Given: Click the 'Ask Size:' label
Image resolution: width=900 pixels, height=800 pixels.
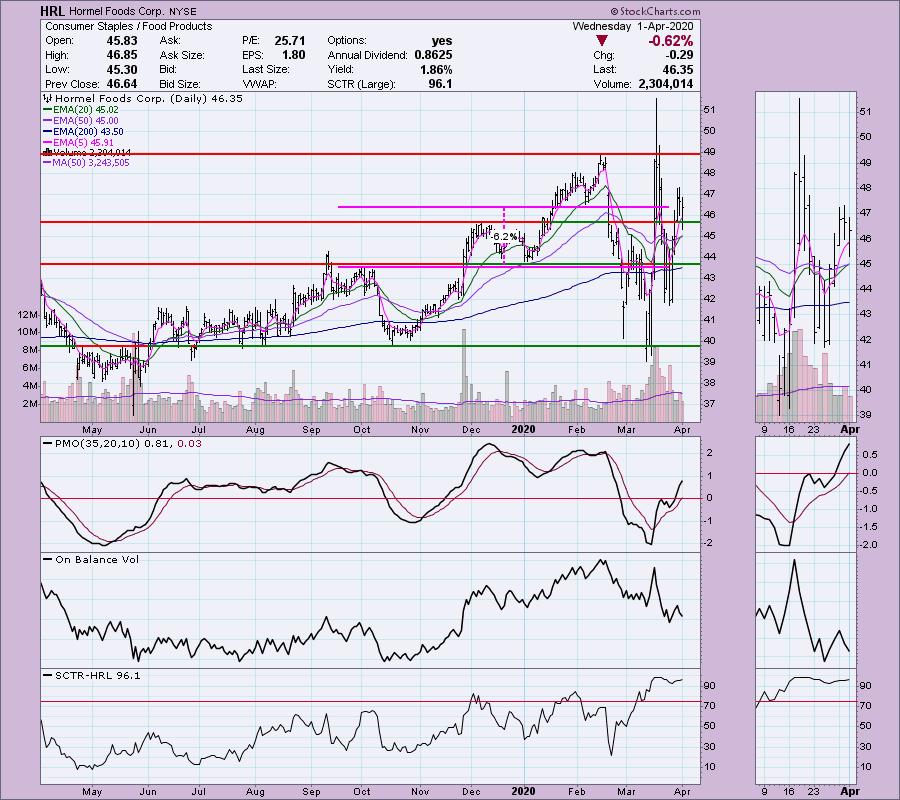Looking at the screenshot, I should [182, 55].
